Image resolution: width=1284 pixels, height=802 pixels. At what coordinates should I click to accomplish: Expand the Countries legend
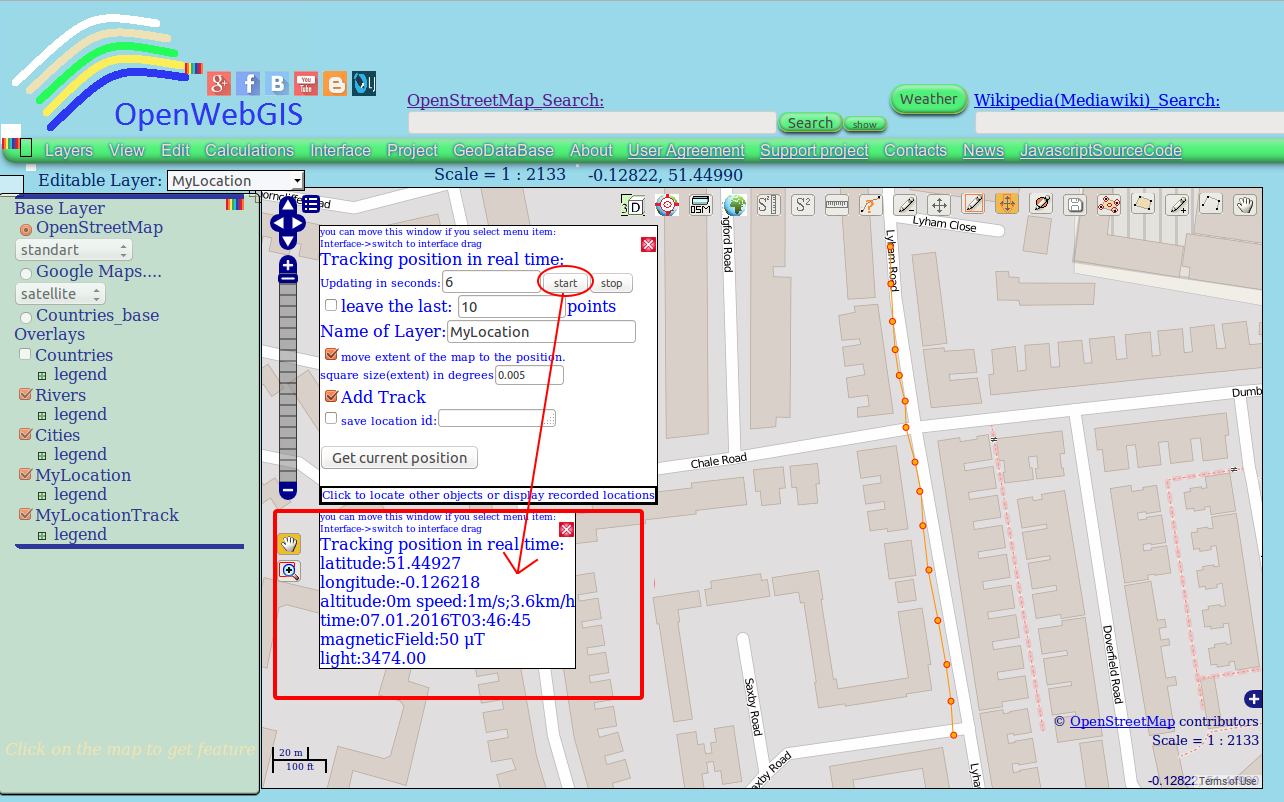coord(42,376)
